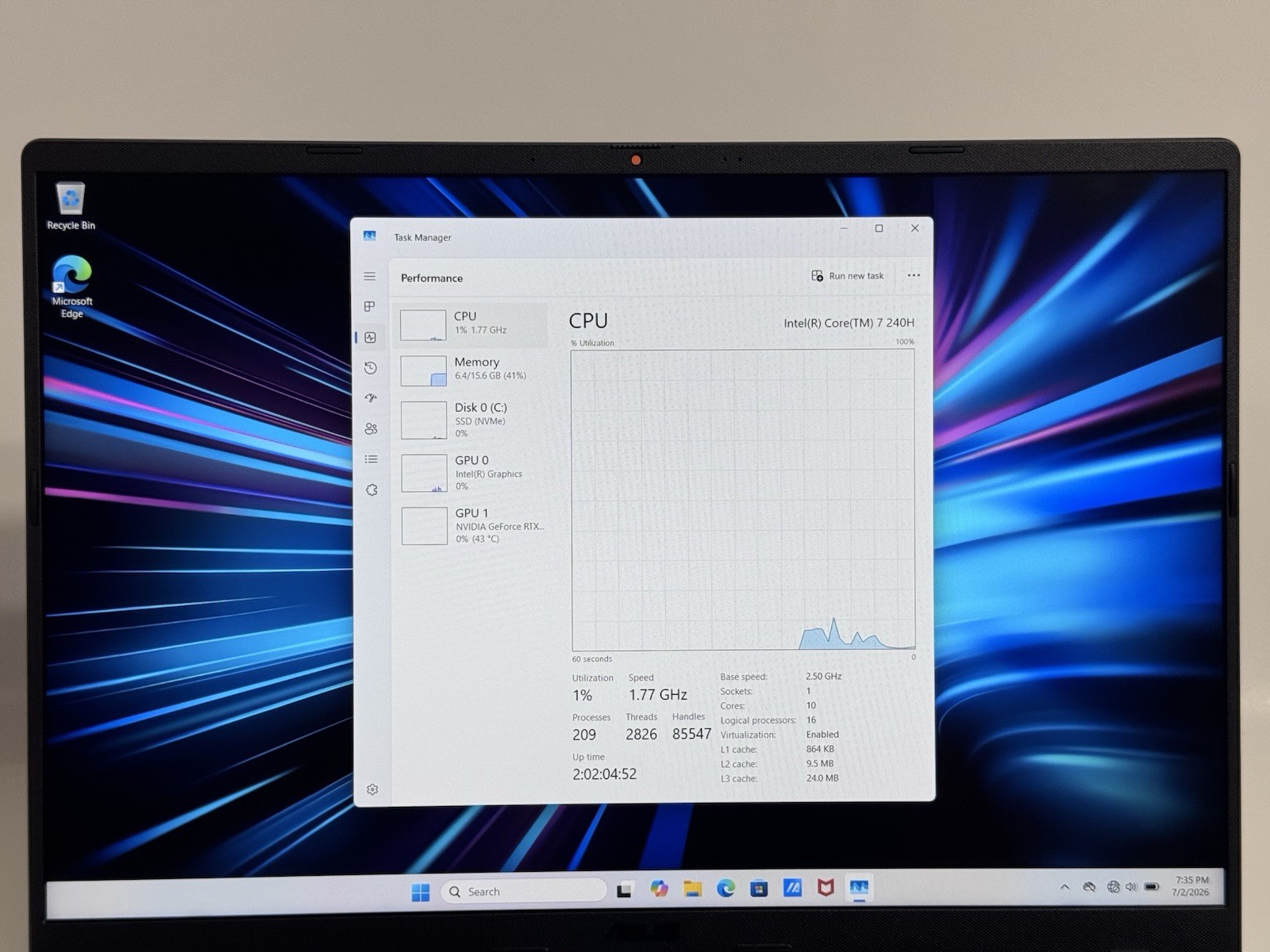1270x952 pixels.
Task: Click the 209 processes count
Action: coord(584,735)
